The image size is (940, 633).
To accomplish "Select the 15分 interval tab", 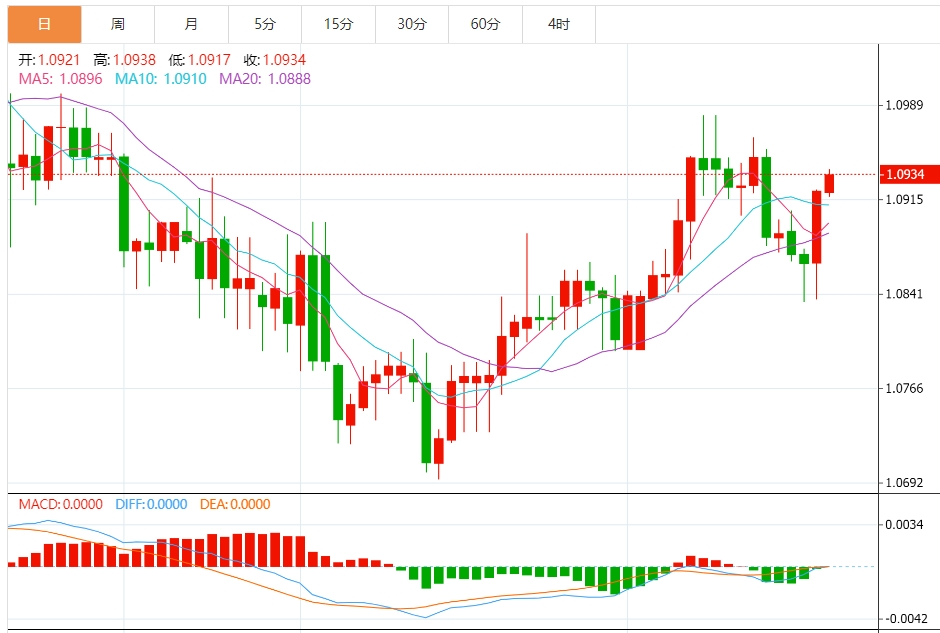I will (x=339, y=23).
